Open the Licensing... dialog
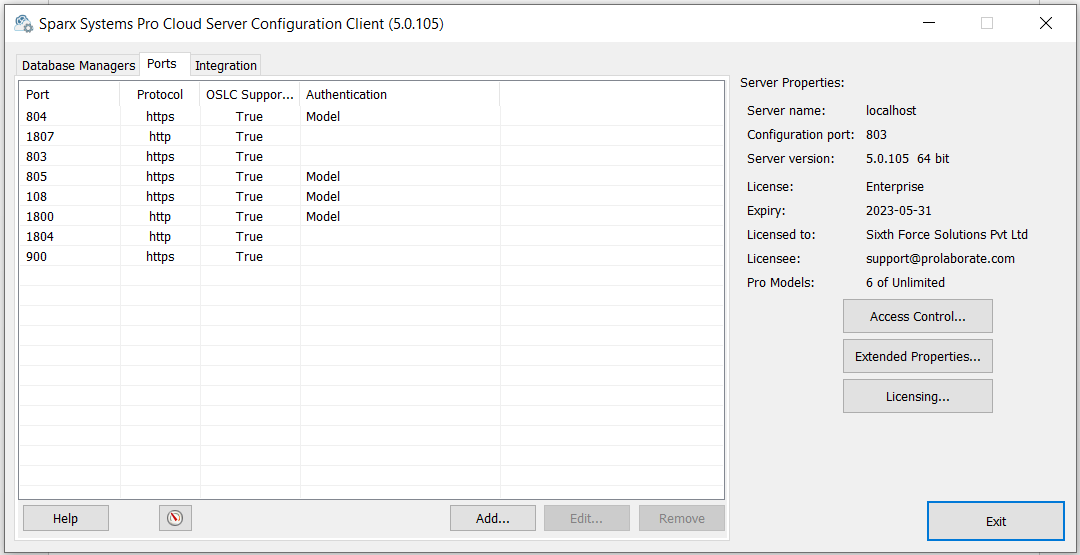The height and width of the screenshot is (555, 1080). 917,396
